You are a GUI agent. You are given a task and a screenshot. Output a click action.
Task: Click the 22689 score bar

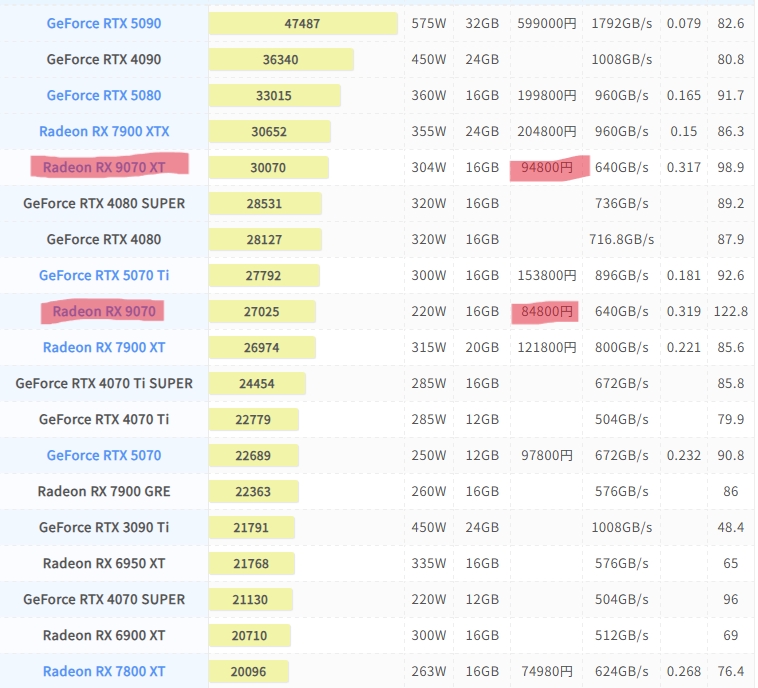tap(253, 455)
